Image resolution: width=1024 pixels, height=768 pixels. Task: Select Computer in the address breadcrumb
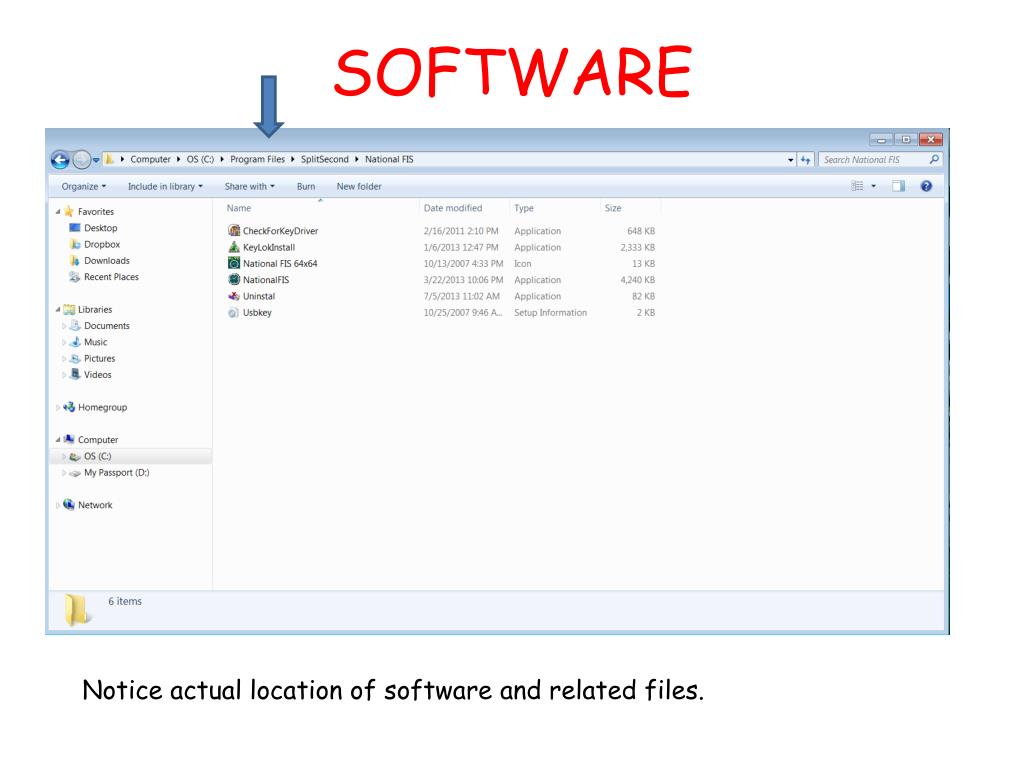[x=150, y=159]
